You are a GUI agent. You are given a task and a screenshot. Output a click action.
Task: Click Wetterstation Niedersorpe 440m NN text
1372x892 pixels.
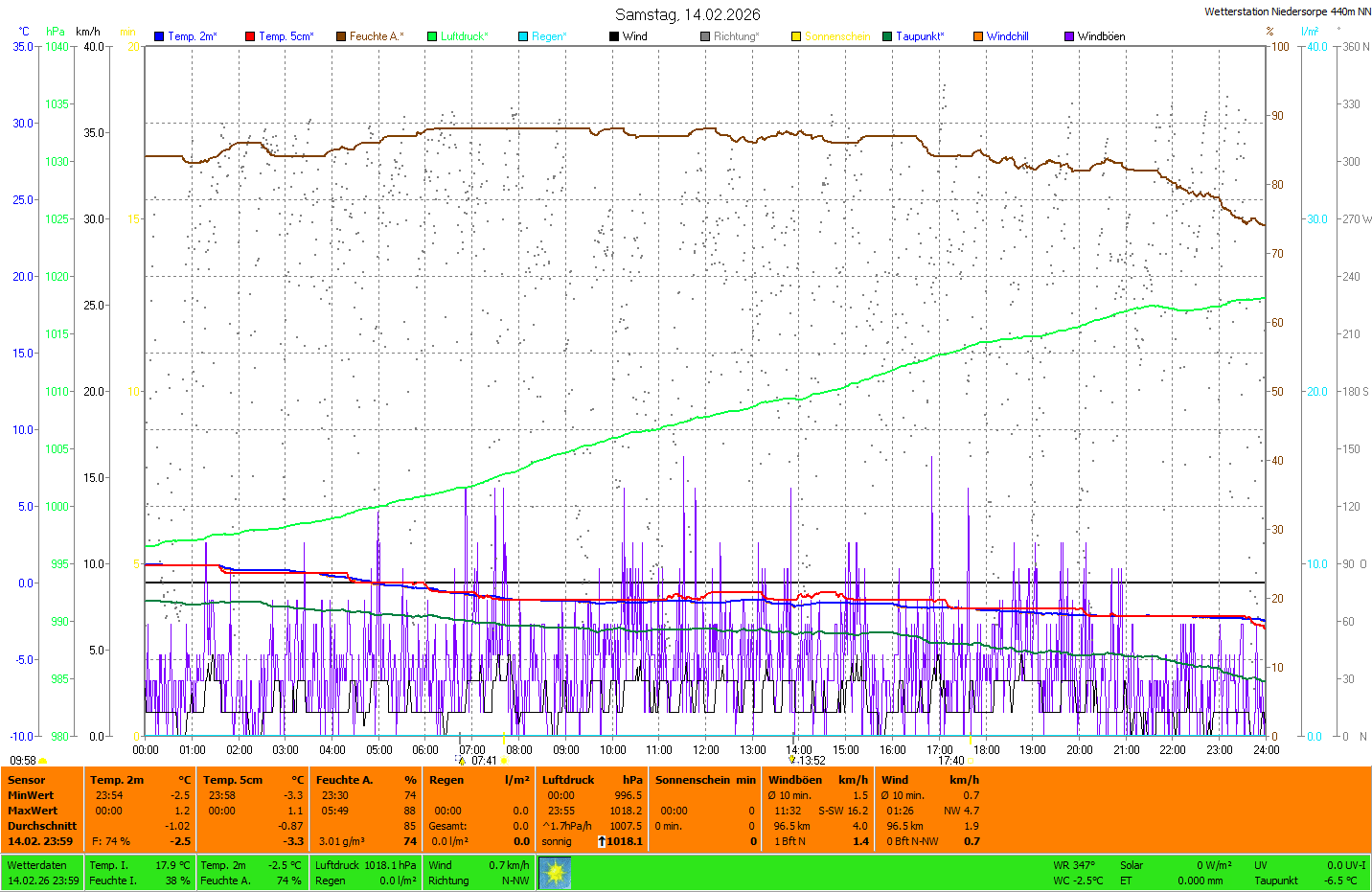(x=1287, y=11)
